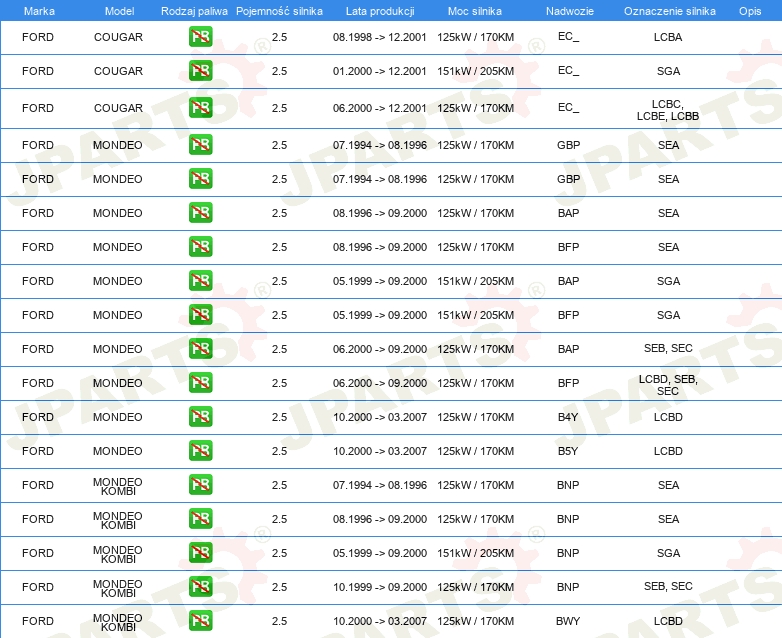Click fuel icon in MONDEO BFP SGA row
782x638 pixels.
tap(200, 315)
